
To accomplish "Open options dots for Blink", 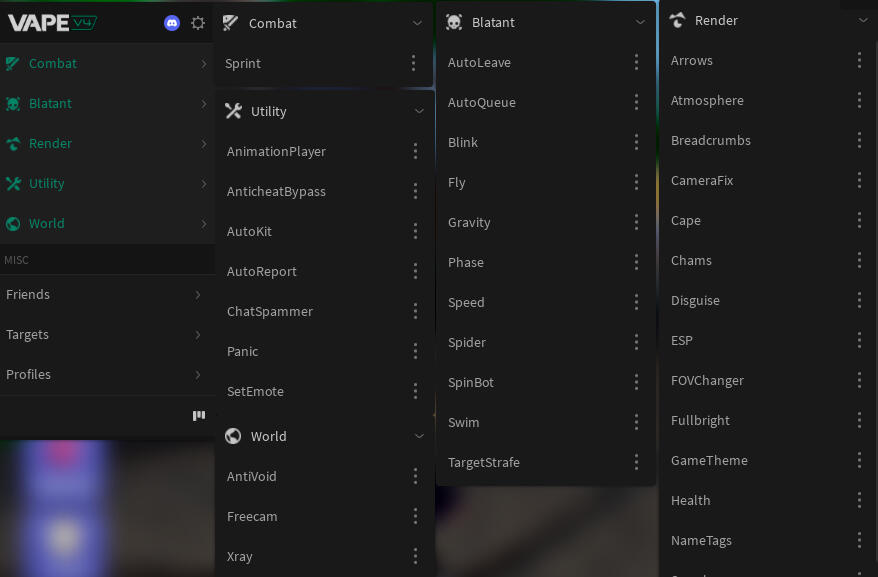I will click(636, 142).
